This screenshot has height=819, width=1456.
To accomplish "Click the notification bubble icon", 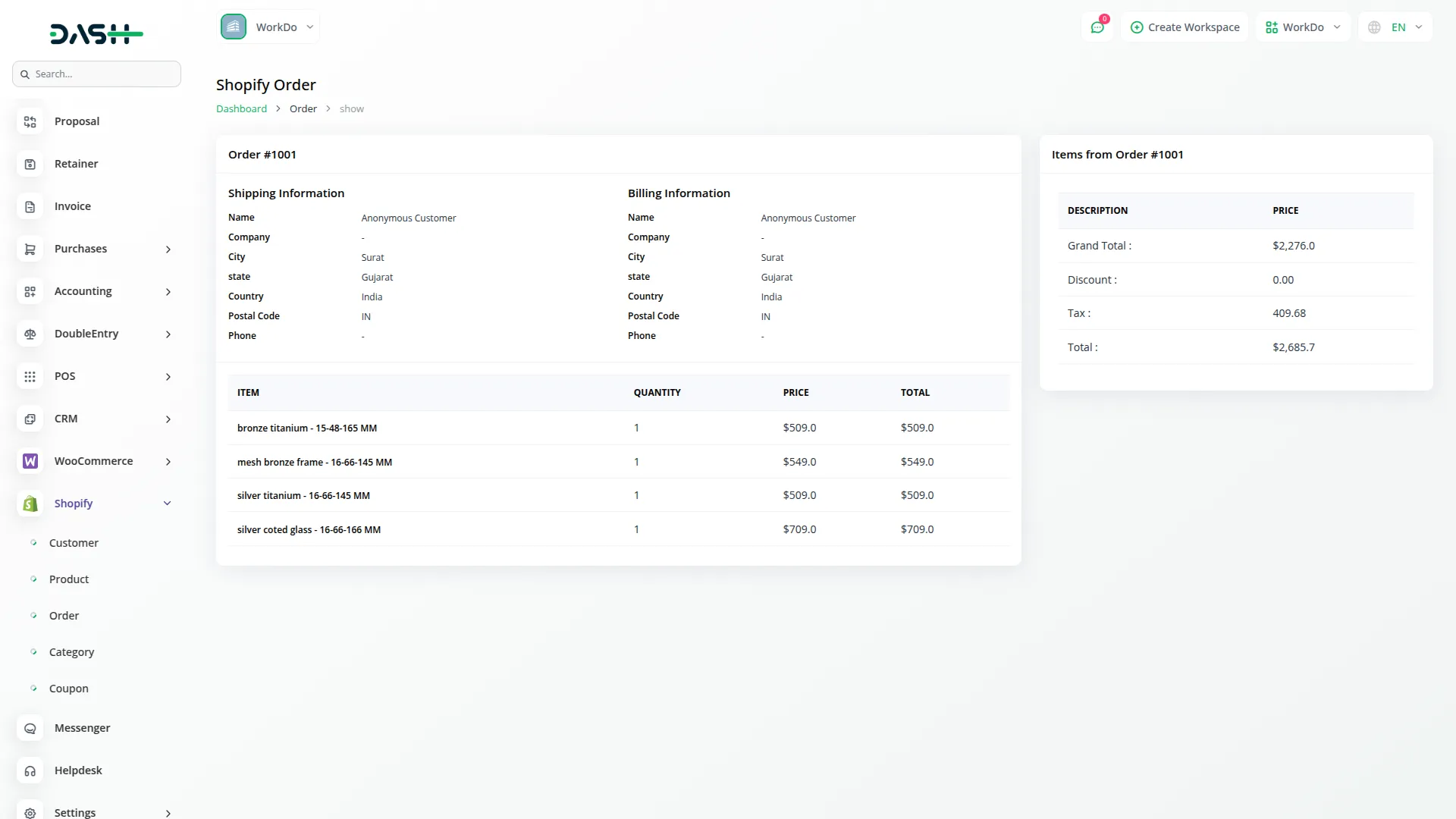I will pyautogui.click(x=1097, y=27).
